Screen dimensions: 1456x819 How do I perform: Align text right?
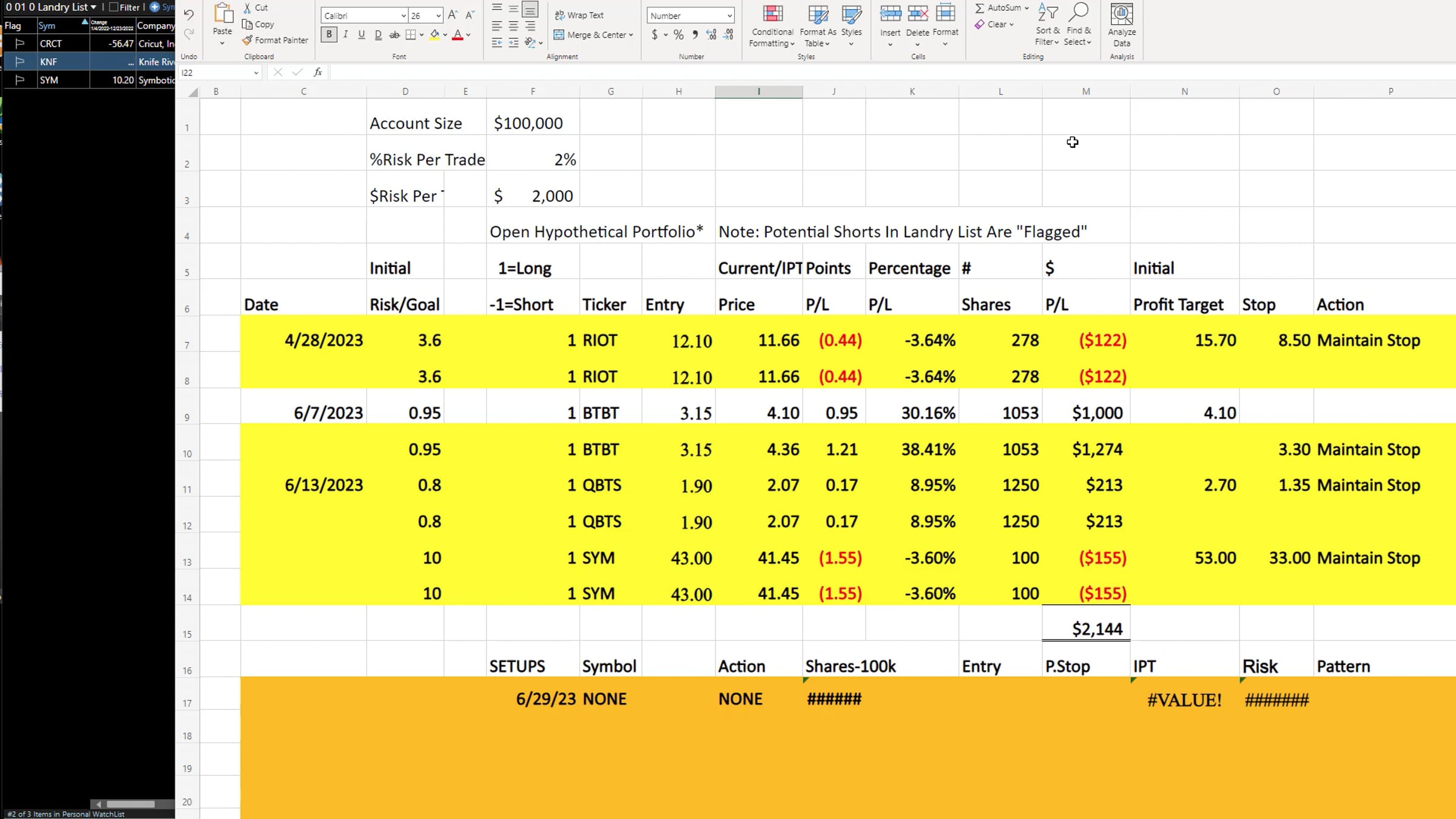[x=530, y=26]
